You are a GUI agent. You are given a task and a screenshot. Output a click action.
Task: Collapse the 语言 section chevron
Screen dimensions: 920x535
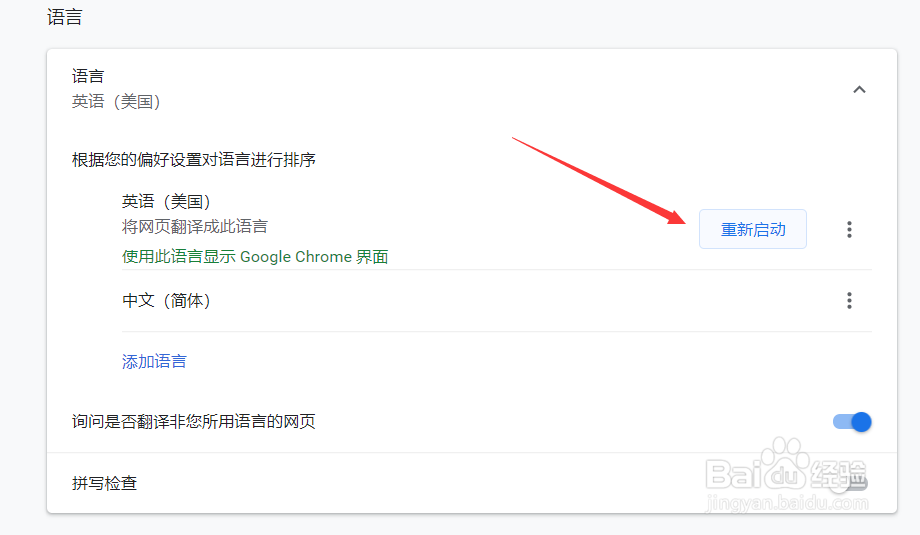click(859, 90)
